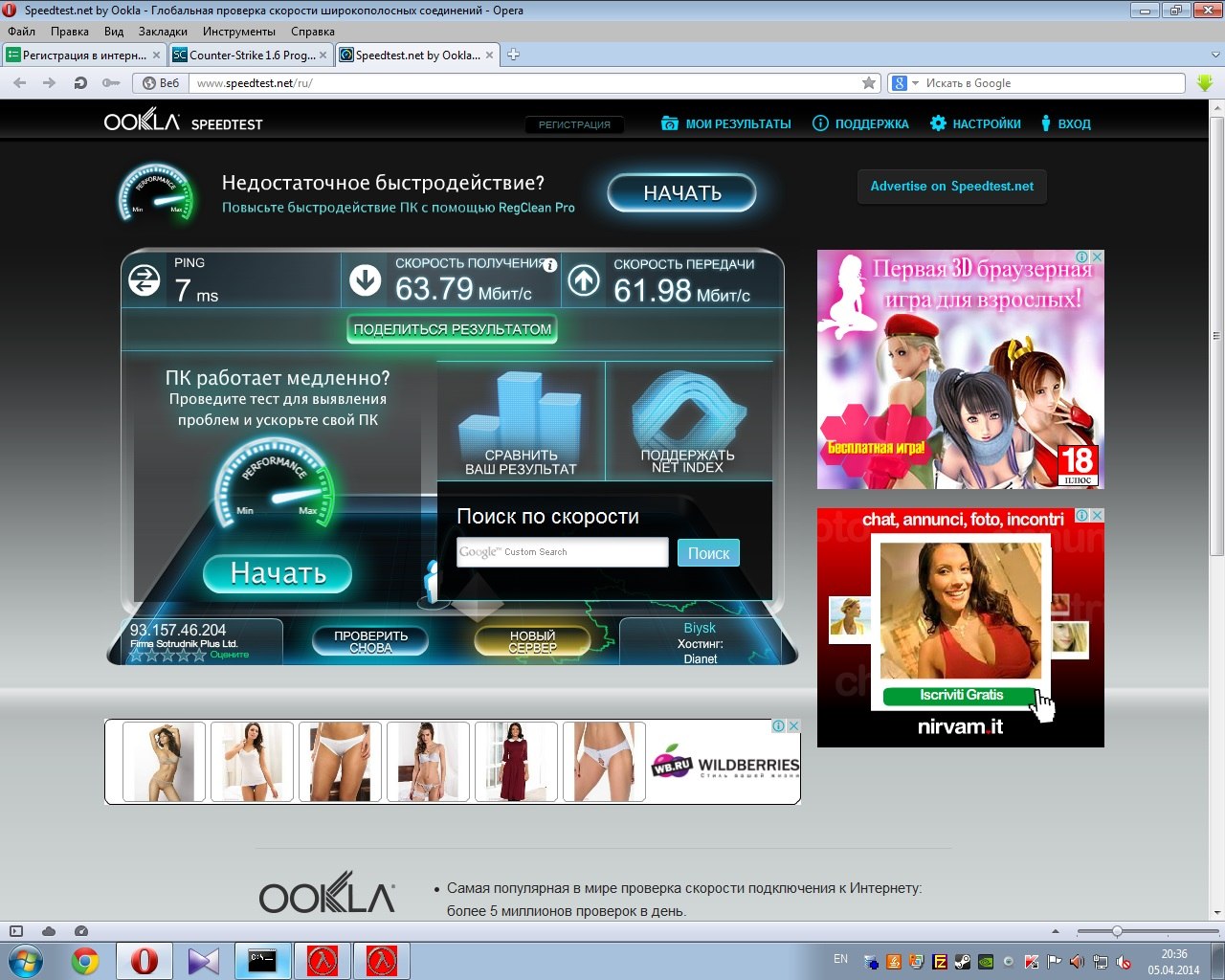1225x980 pixels.
Task: Click the Регистрация button in header
Action: tap(574, 124)
